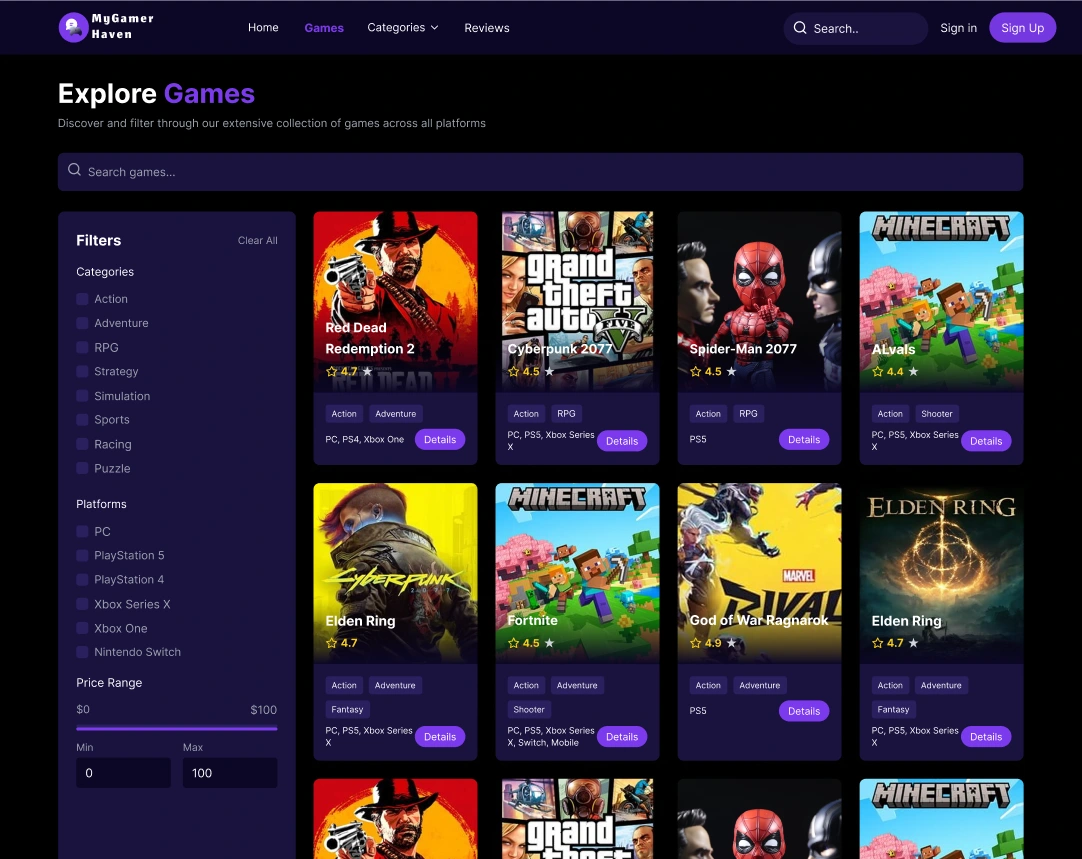View Details on the ALvals card
The height and width of the screenshot is (859, 1082).
click(x=986, y=441)
